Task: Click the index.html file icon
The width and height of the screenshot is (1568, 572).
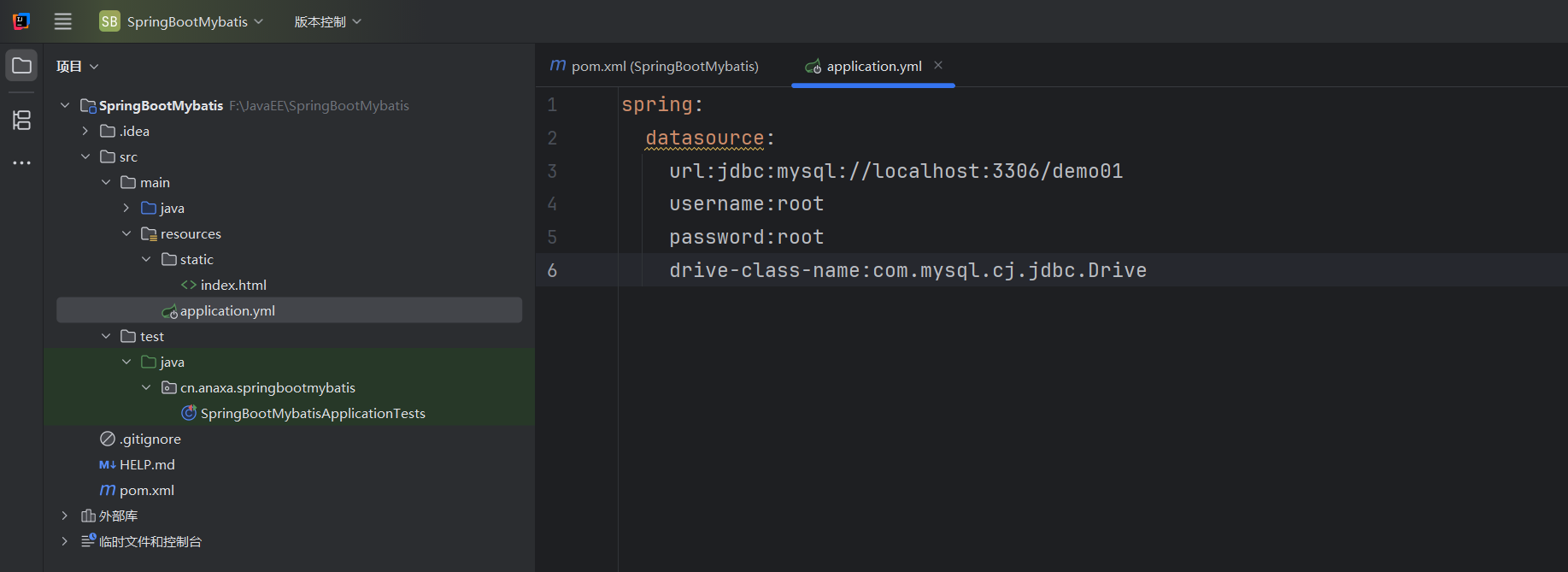Action: click(x=189, y=285)
